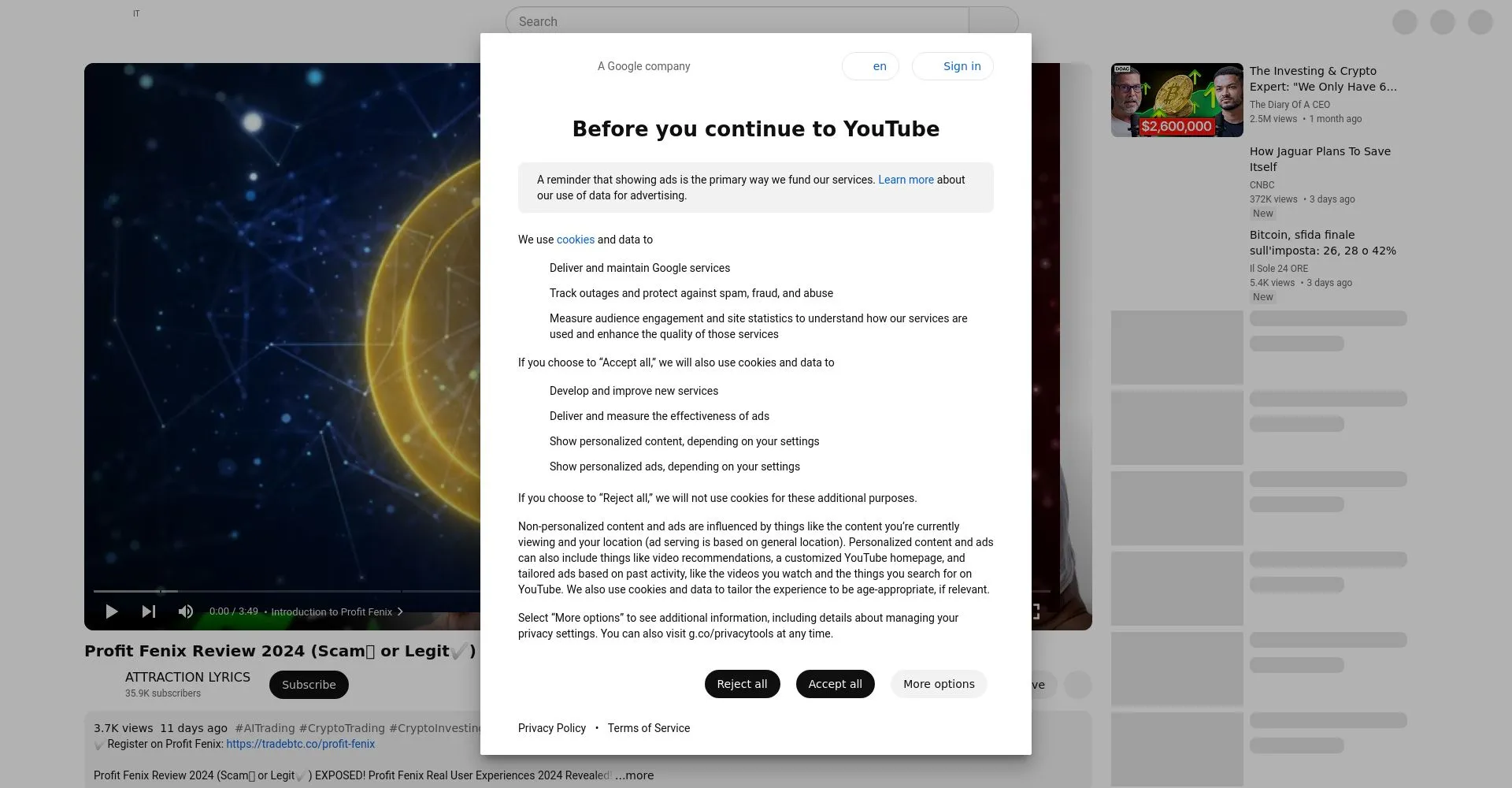Play the video in the player
Viewport: 1512px width, 788px height.
click(x=112, y=611)
